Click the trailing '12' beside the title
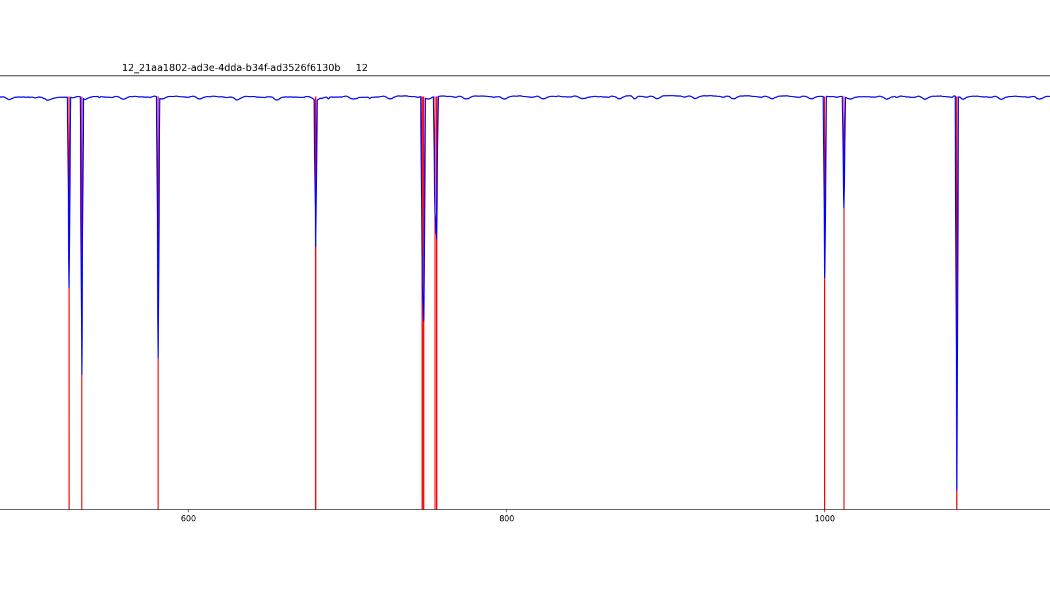 tap(362, 68)
